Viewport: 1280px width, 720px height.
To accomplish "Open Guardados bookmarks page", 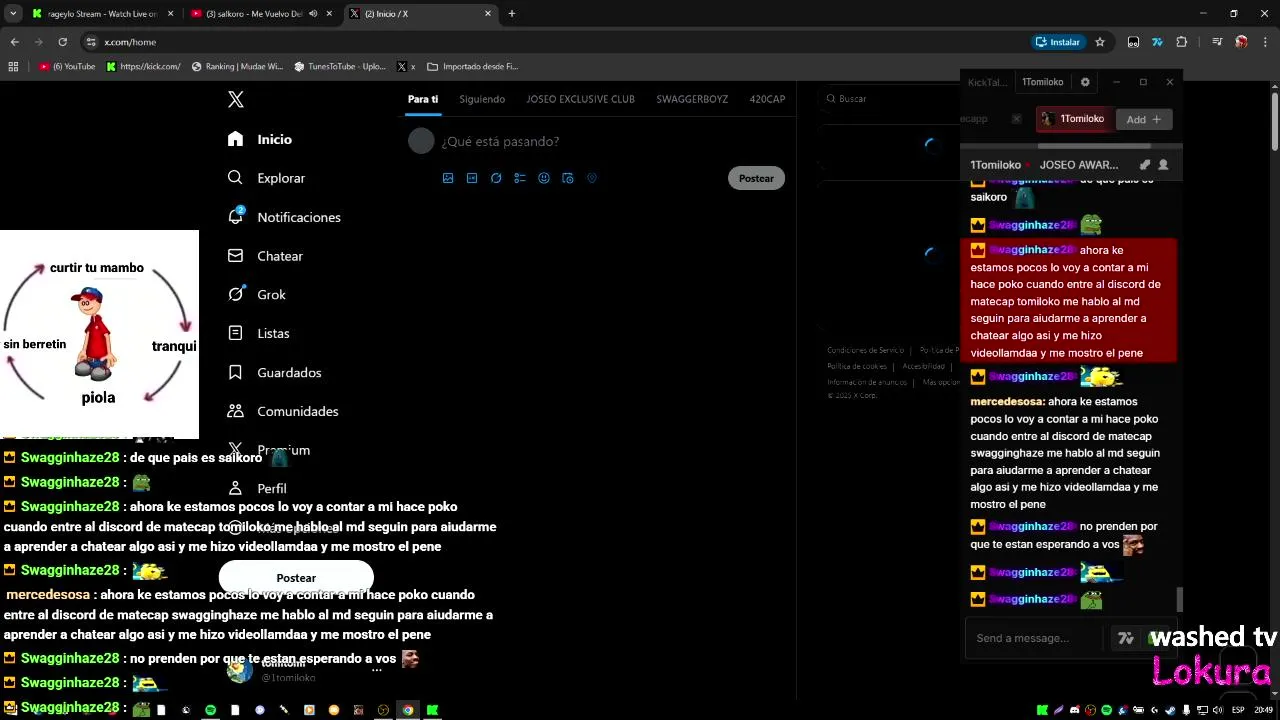I will tap(274, 372).
